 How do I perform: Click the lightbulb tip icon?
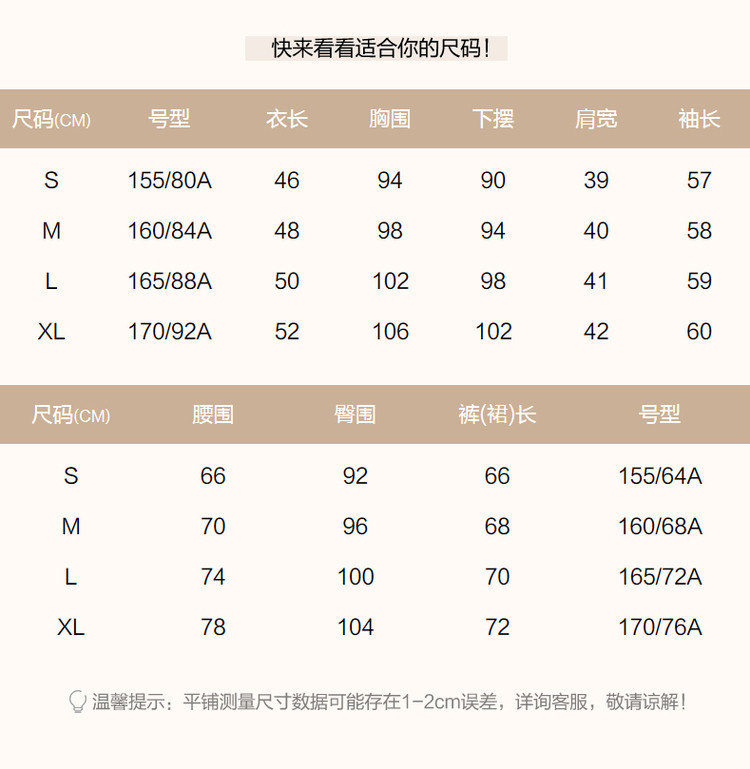coord(77,701)
